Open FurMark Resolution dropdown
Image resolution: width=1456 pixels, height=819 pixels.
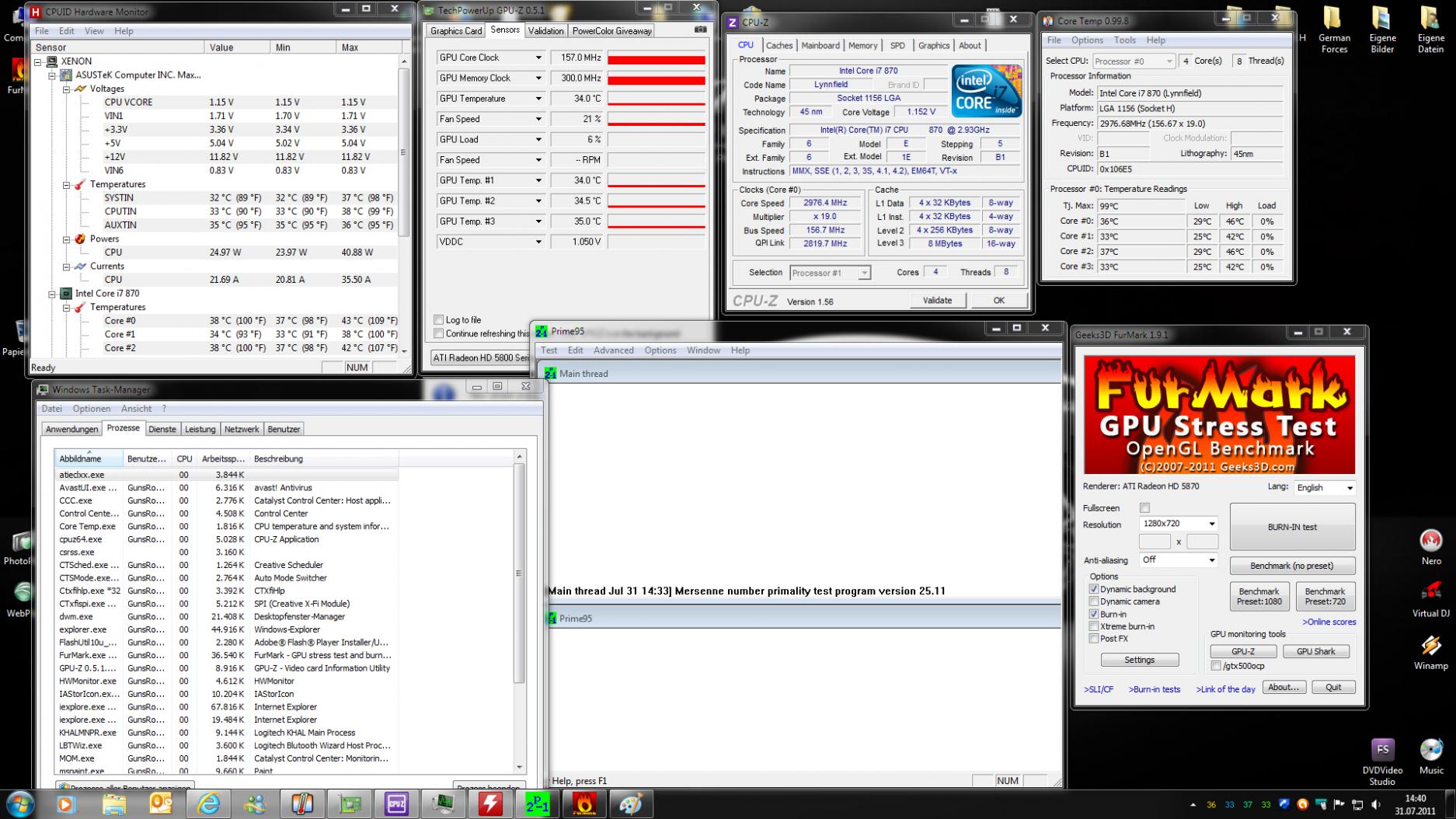pyautogui.click(x=1178, y=524)
